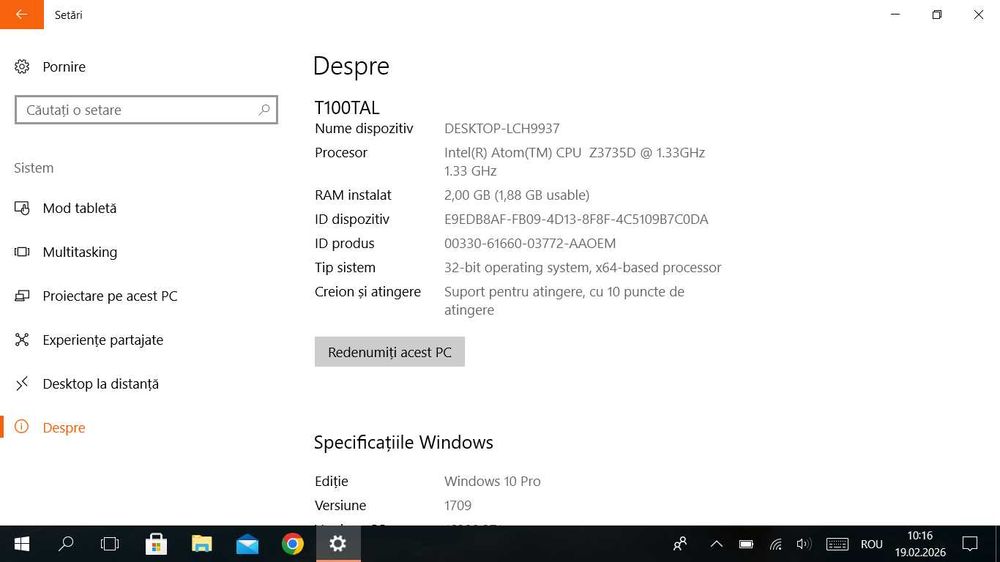Image resolution: width=1000 pixels, height=562 pixels.
Task: Open Mail app from taskbar
Action: point(247,544)
